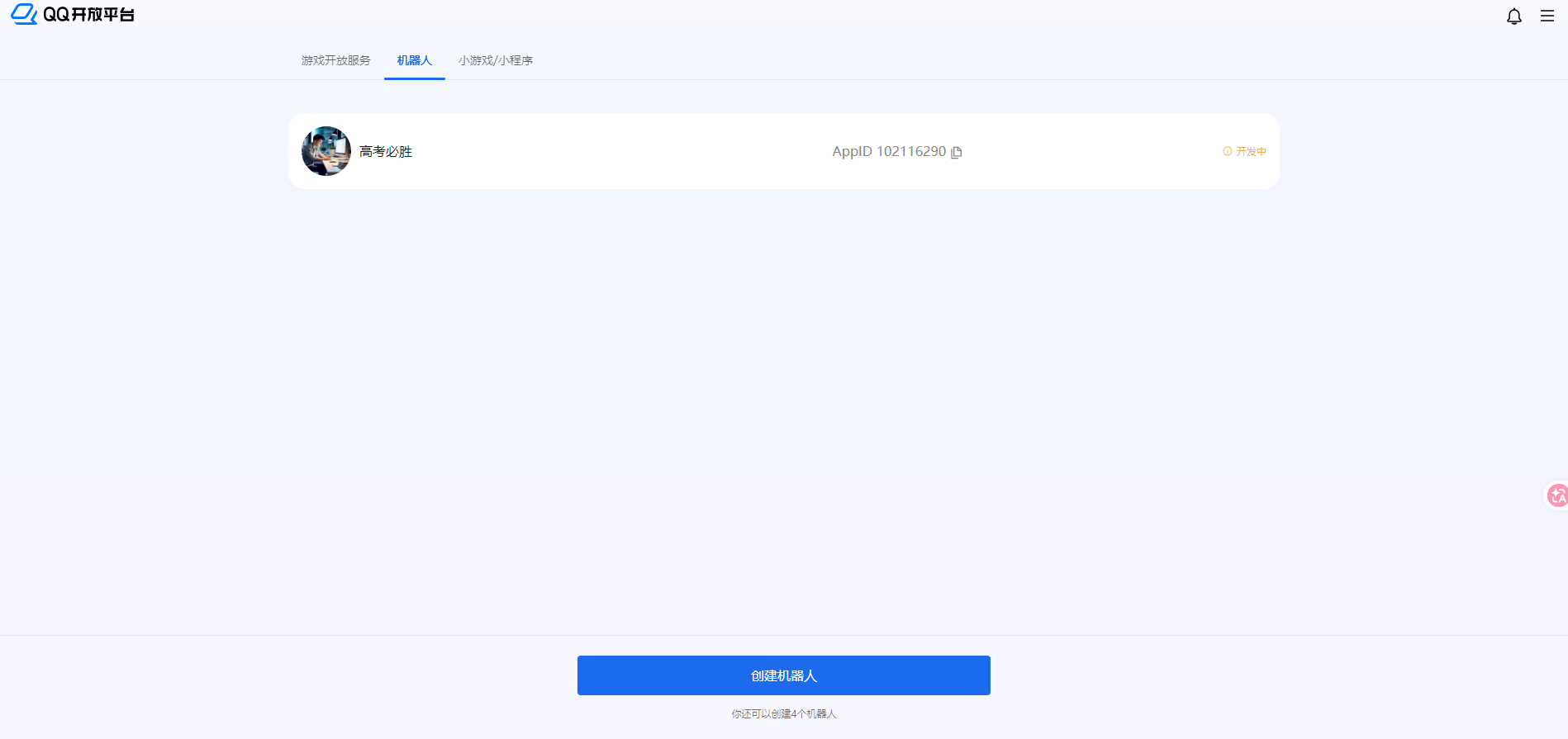This screenshot has height=739, width=1568.
Task: Click the 开发中 status warning icon
Action: (x=1228, y=151)
